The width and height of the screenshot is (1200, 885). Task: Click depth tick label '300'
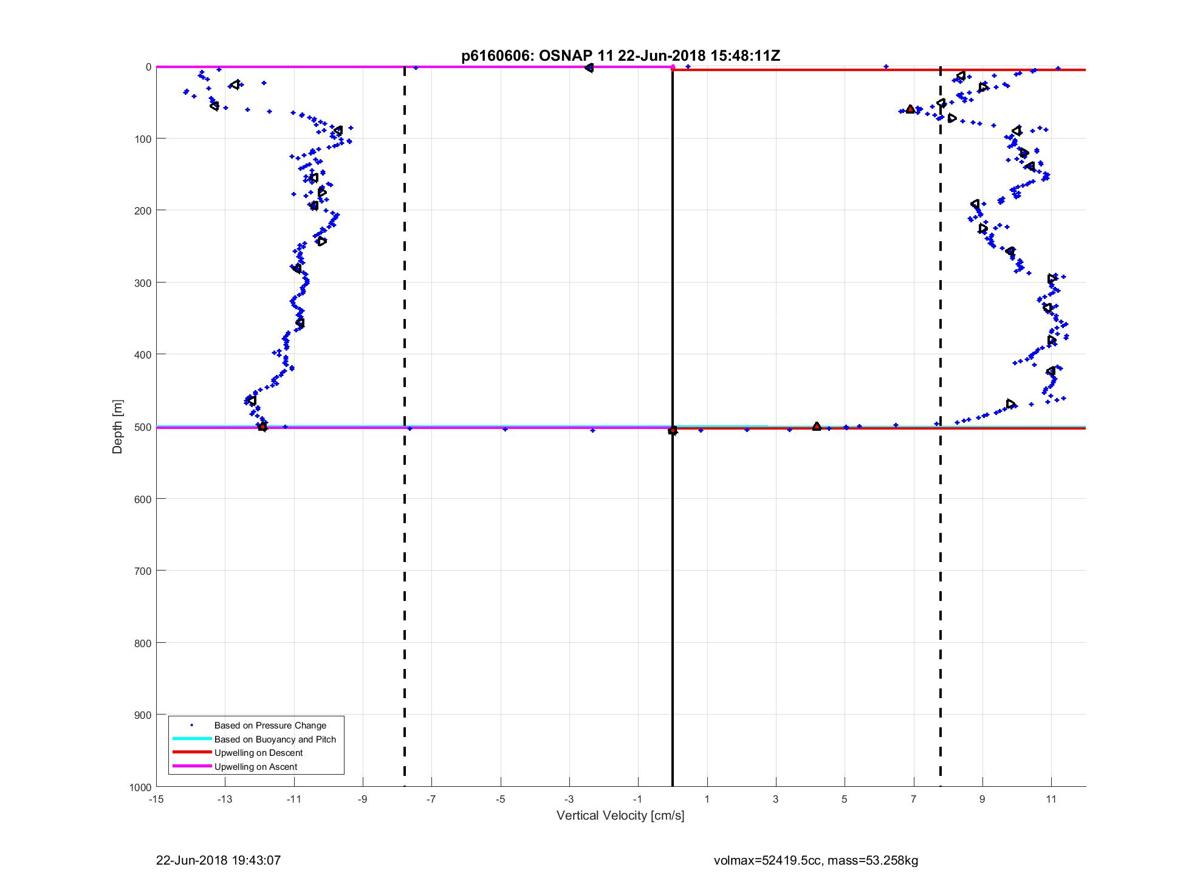(x=142, y=283)
